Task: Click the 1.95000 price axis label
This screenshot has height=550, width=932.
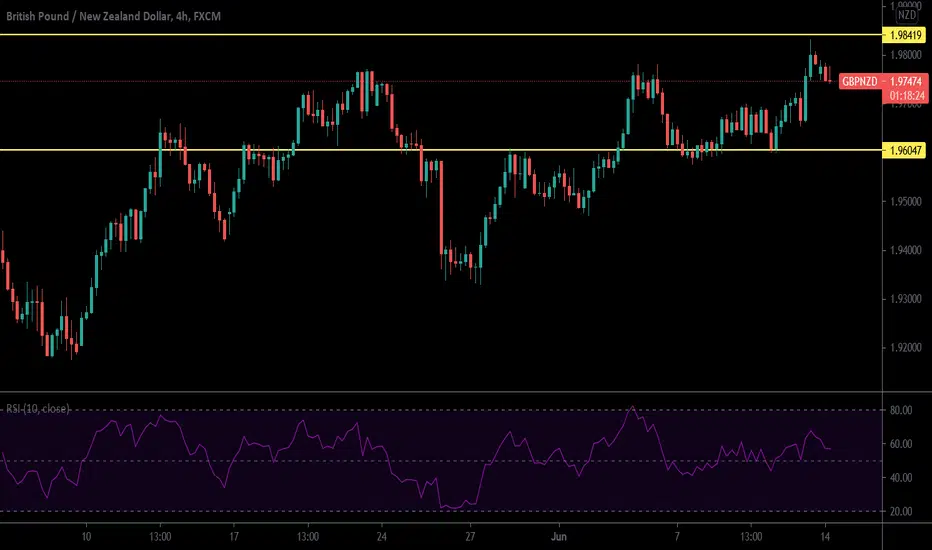Action: coord(905,202)
